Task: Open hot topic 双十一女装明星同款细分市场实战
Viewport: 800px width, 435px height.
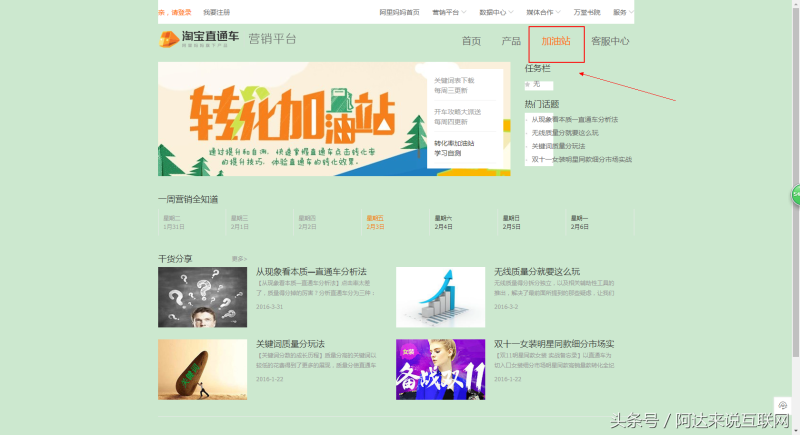Action: point(582,159)
